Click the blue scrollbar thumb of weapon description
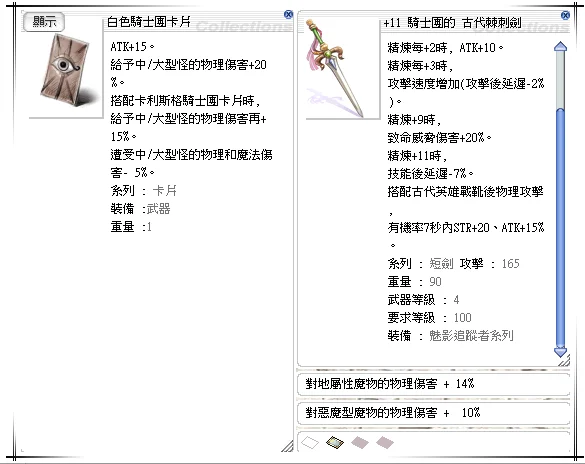585x464 pixels. point(561,228)
